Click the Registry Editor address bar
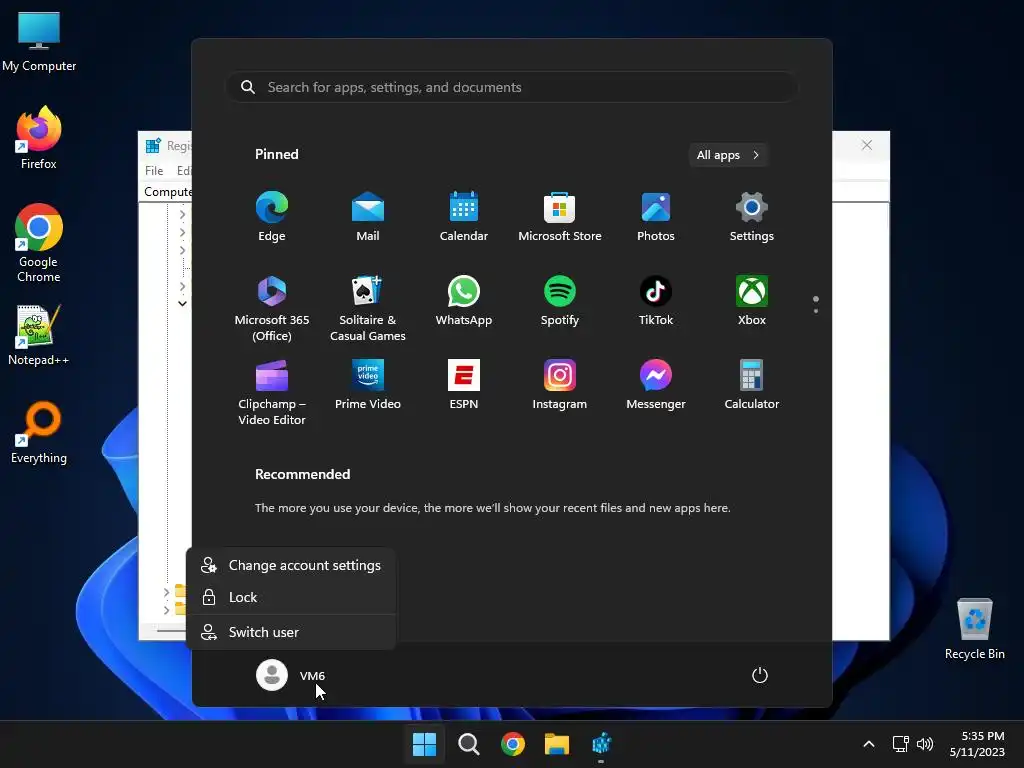Screen dimensions: 1024x768 click(x=167, y=191)
